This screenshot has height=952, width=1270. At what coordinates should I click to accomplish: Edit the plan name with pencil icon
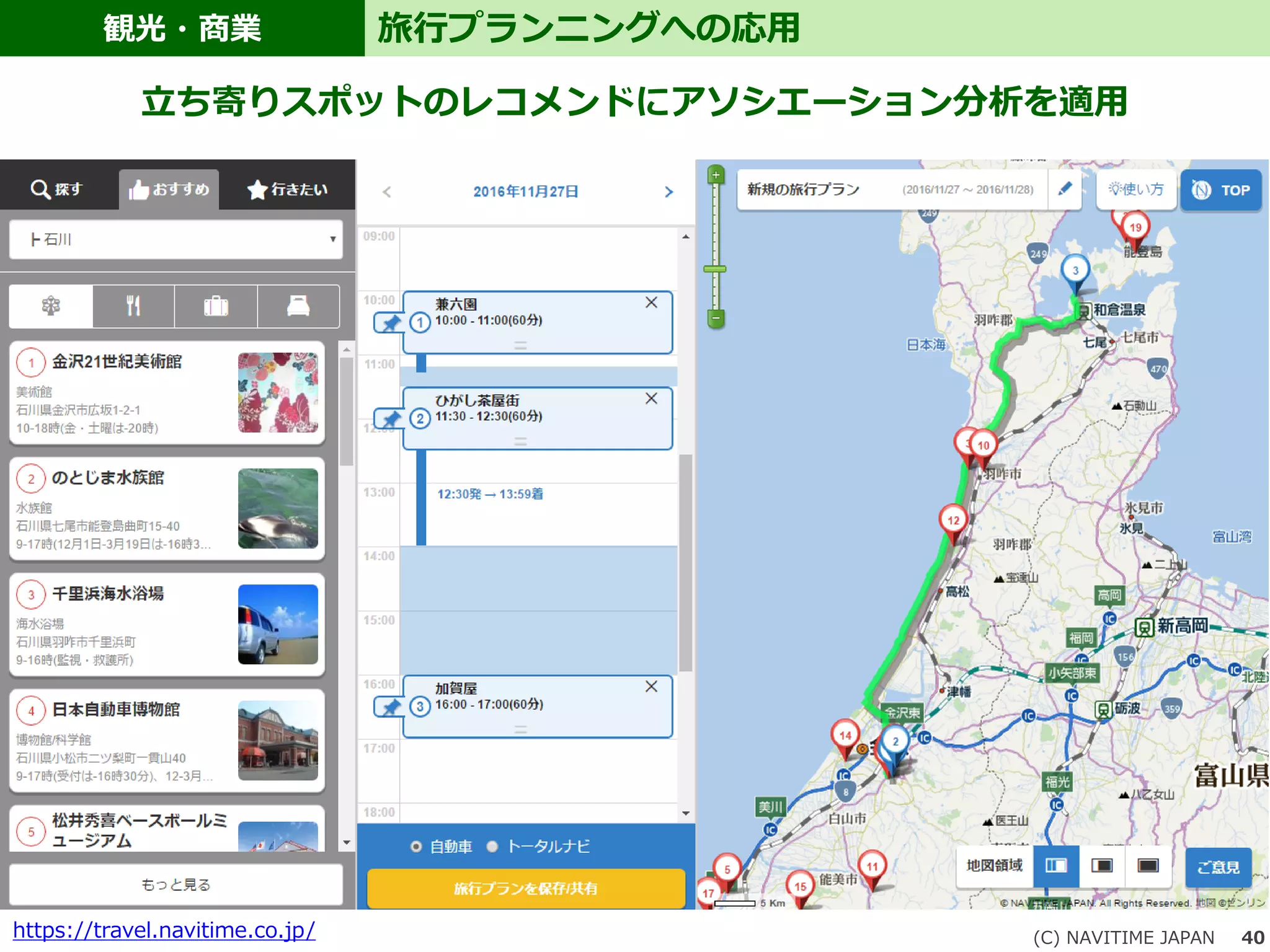(1065, 188)
